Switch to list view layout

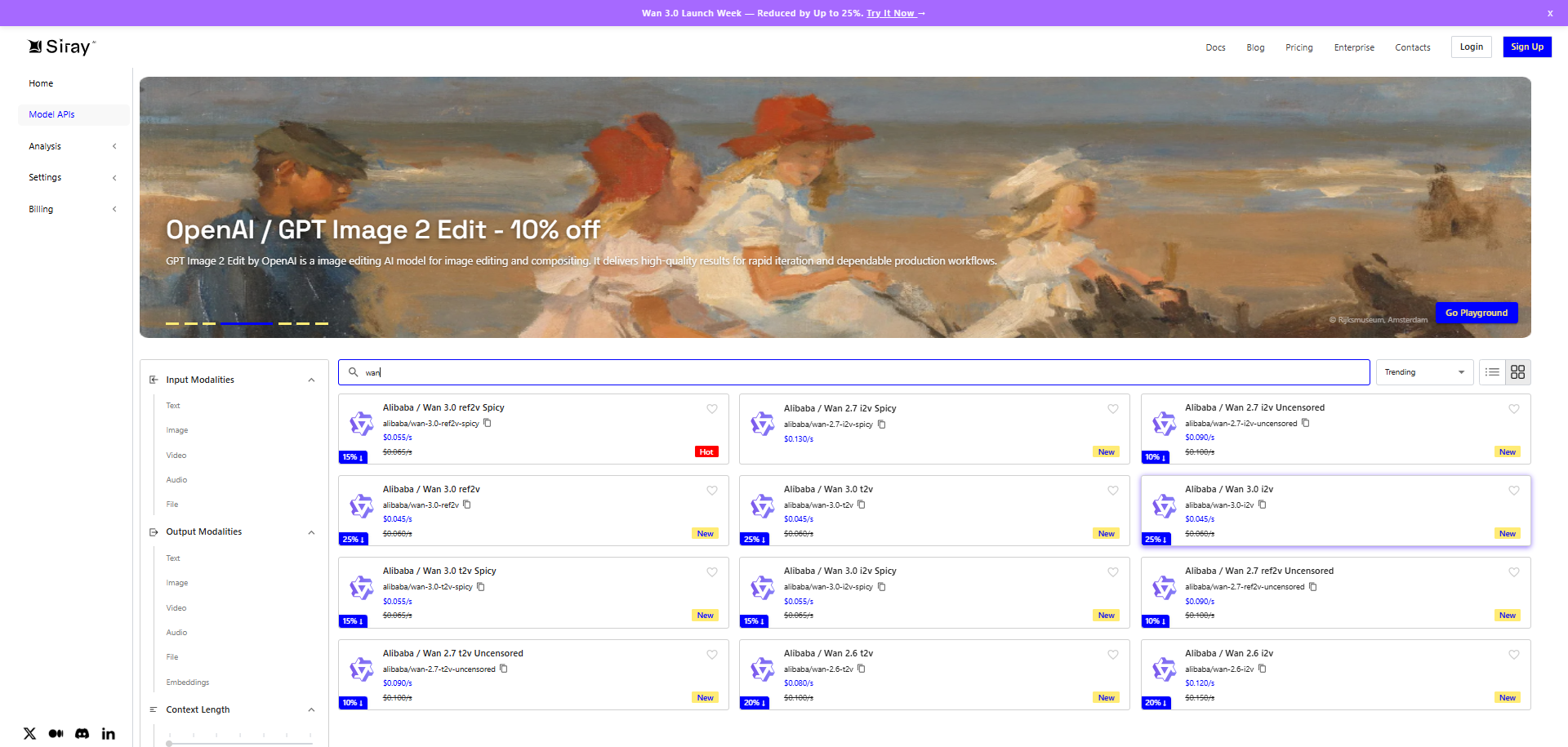1493,372
